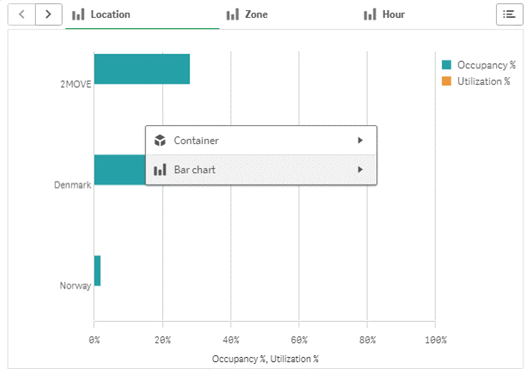525x370 pixels.
Task: Click the Bar chart menu entry icon
Action: pyautogui.click(x=160, y=170)
